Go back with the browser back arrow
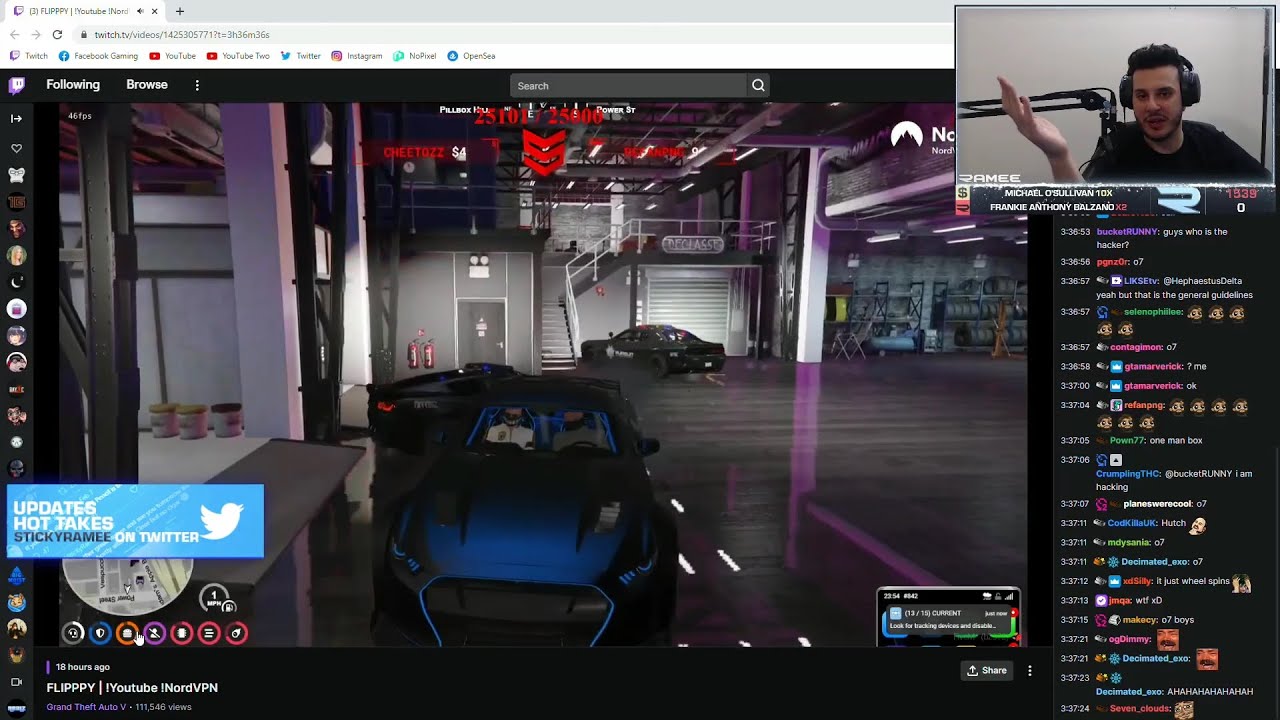Screen dimensions: 1280x720 point(14,34)
